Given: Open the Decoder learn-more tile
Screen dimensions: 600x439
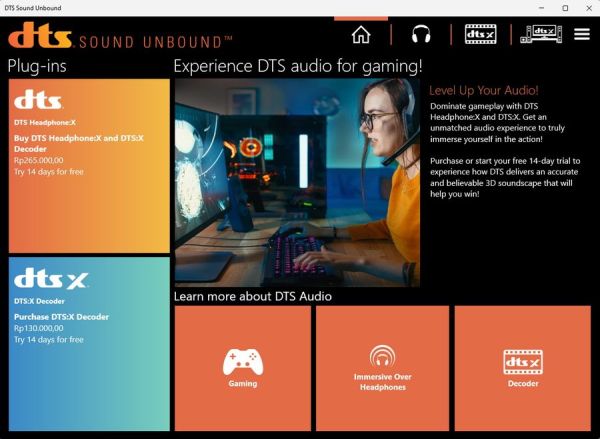Looking at the screenshot, I should pos(523,368).
